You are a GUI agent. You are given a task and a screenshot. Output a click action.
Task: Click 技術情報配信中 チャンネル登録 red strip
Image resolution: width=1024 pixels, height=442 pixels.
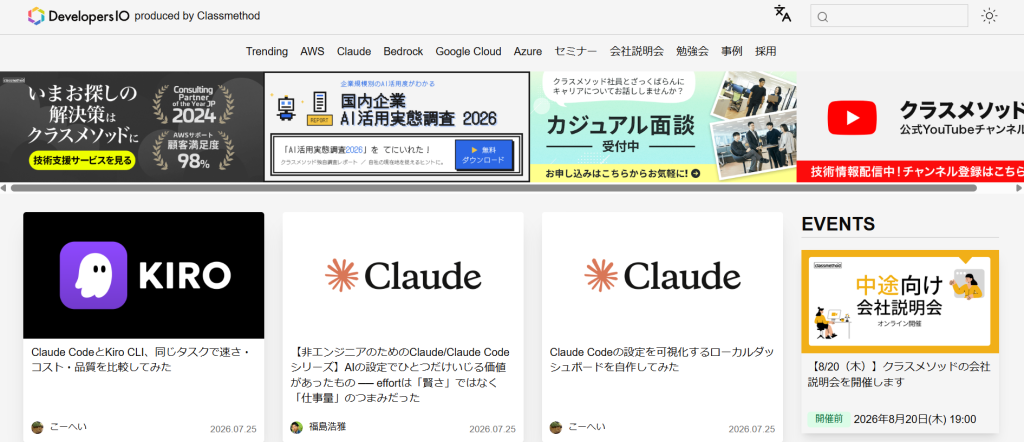click(x=910, y=172)
